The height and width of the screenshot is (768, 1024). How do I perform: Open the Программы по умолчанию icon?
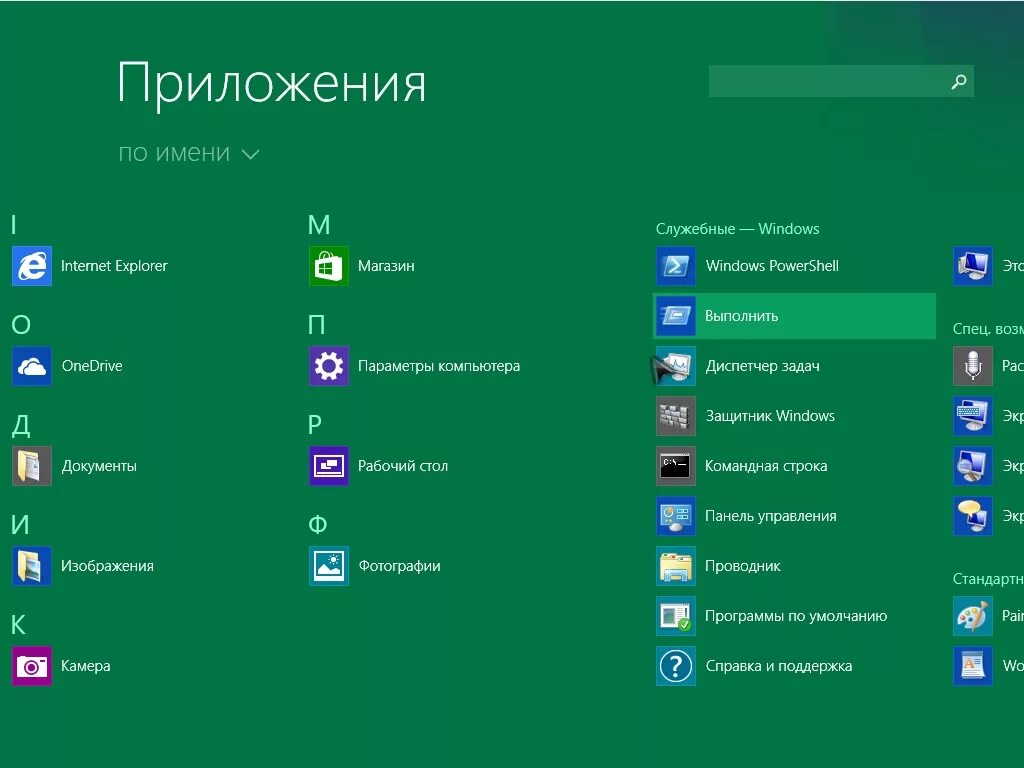676,616
